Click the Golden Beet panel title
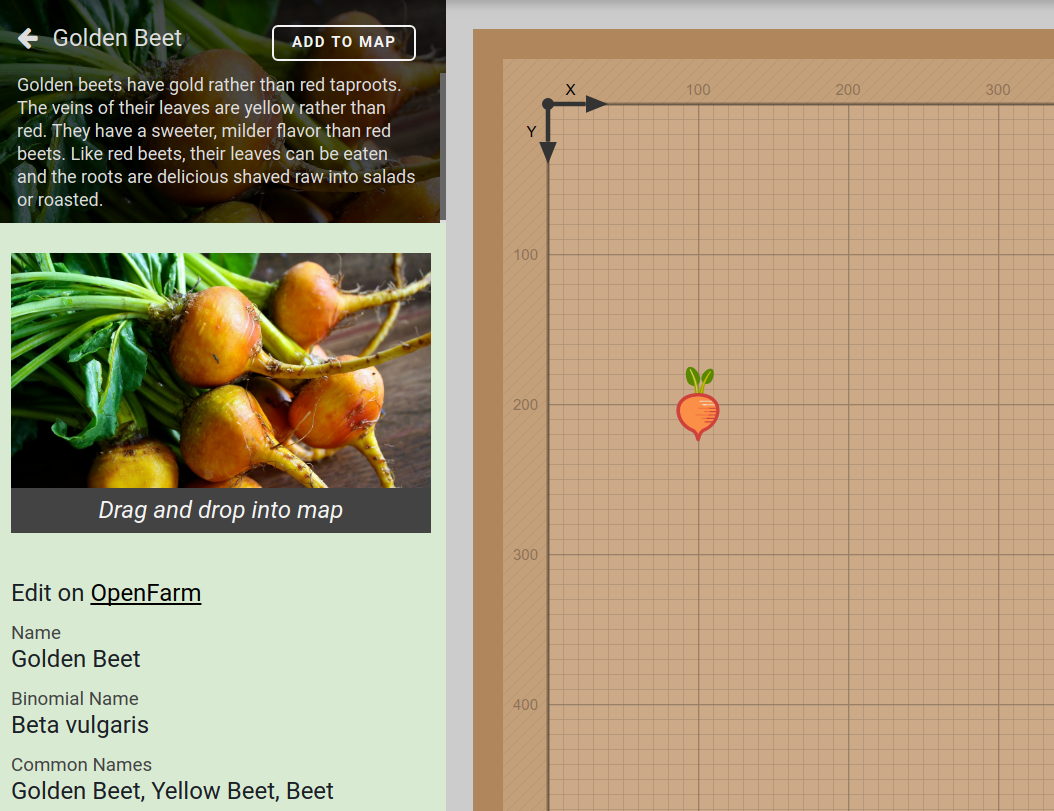The height and width of the screenshot is (811, 1054). point(117,39)
